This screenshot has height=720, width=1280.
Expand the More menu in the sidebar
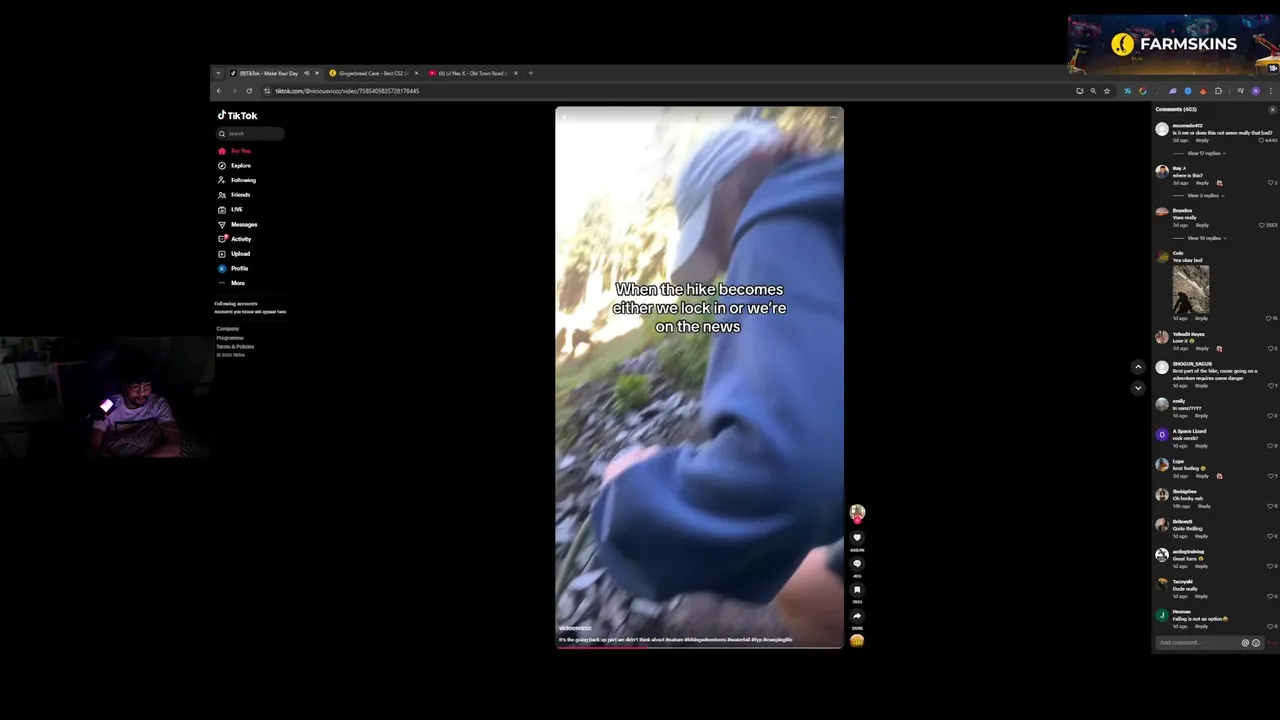pyautogui.click(x=232, y=283)
